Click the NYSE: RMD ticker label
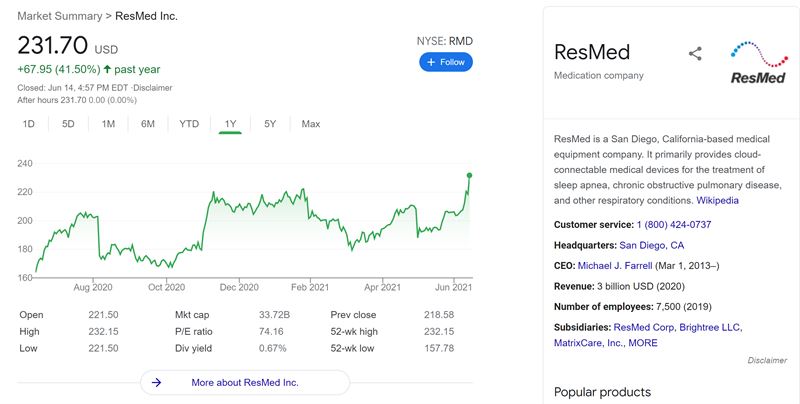The height and width of the screenshot is (404, 800). [444, 41]
